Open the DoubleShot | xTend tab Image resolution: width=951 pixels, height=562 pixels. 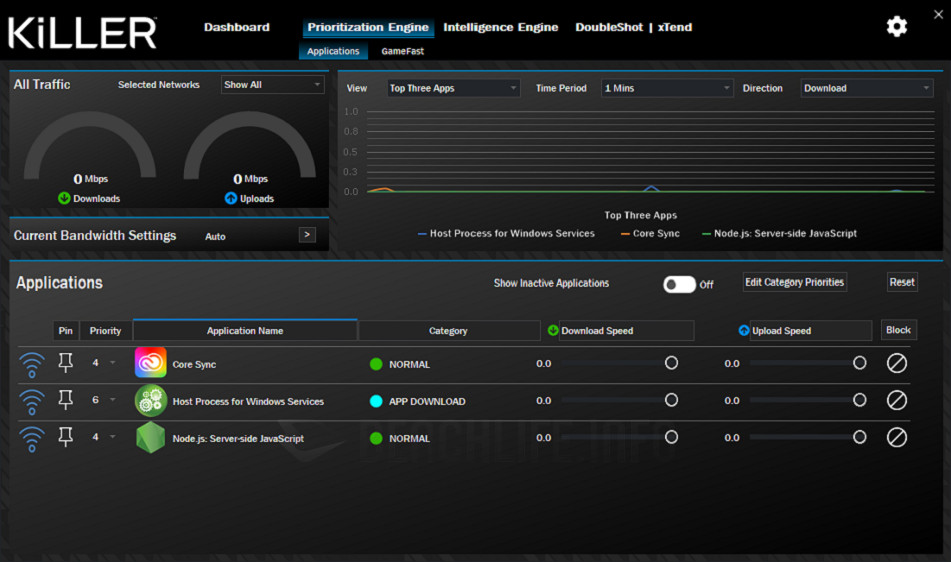pyautogui.click(x=633, y=27)
